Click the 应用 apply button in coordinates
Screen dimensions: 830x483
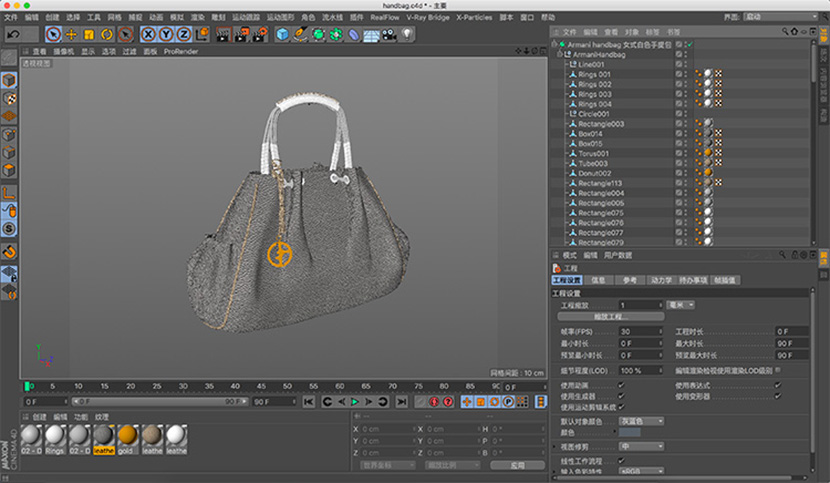[517, 466]
